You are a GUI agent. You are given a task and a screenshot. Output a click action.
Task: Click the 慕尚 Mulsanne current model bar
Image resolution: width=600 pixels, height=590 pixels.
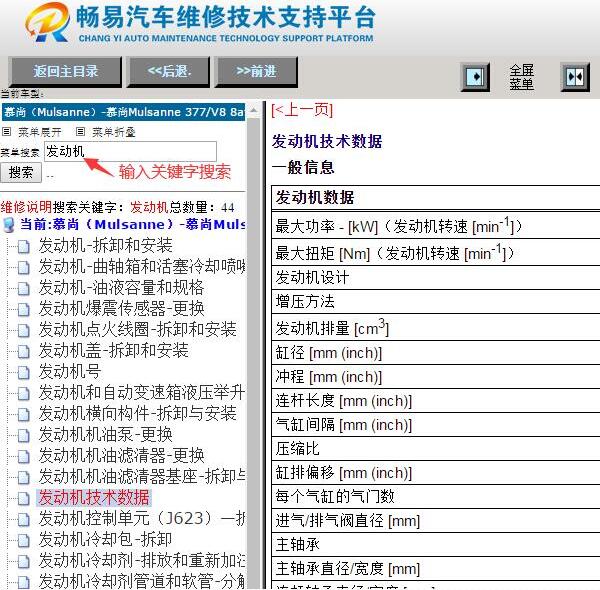pos(123,112)
